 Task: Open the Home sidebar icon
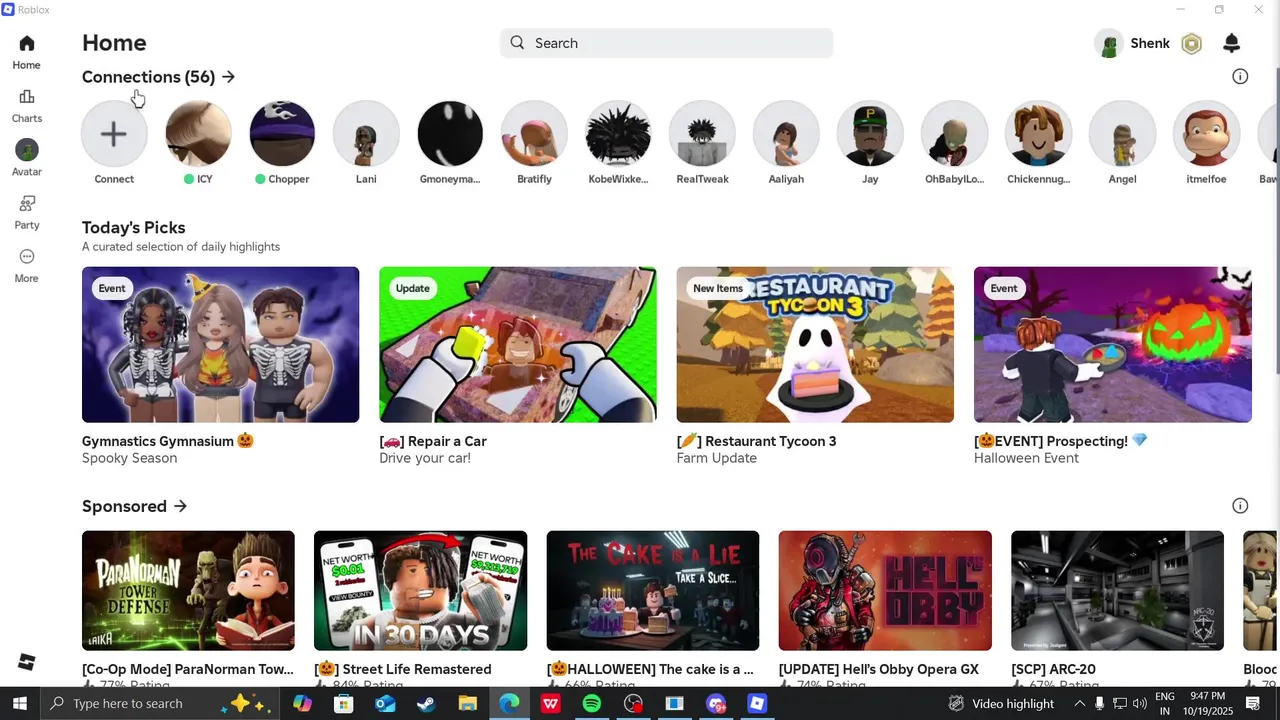coord(27,43)
